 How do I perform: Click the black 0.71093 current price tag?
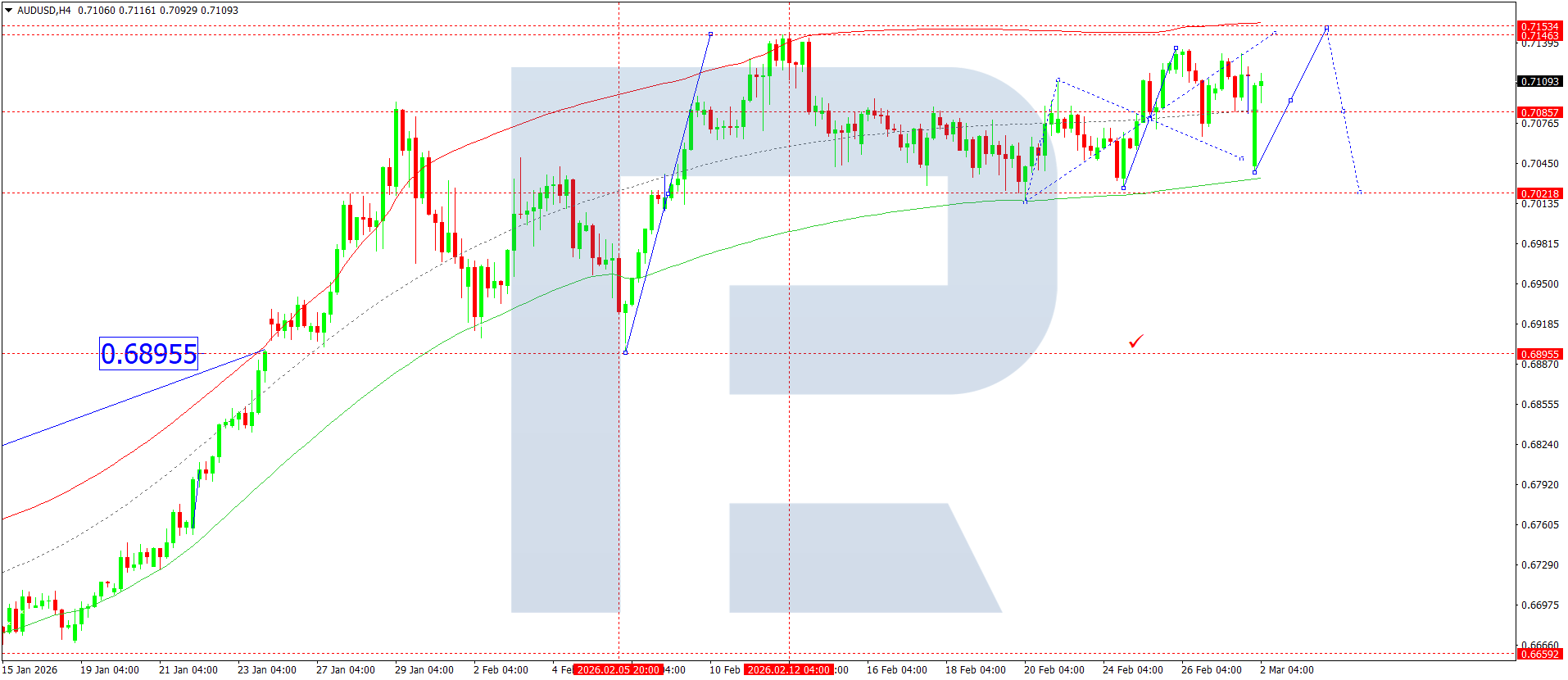[1539, 81]
